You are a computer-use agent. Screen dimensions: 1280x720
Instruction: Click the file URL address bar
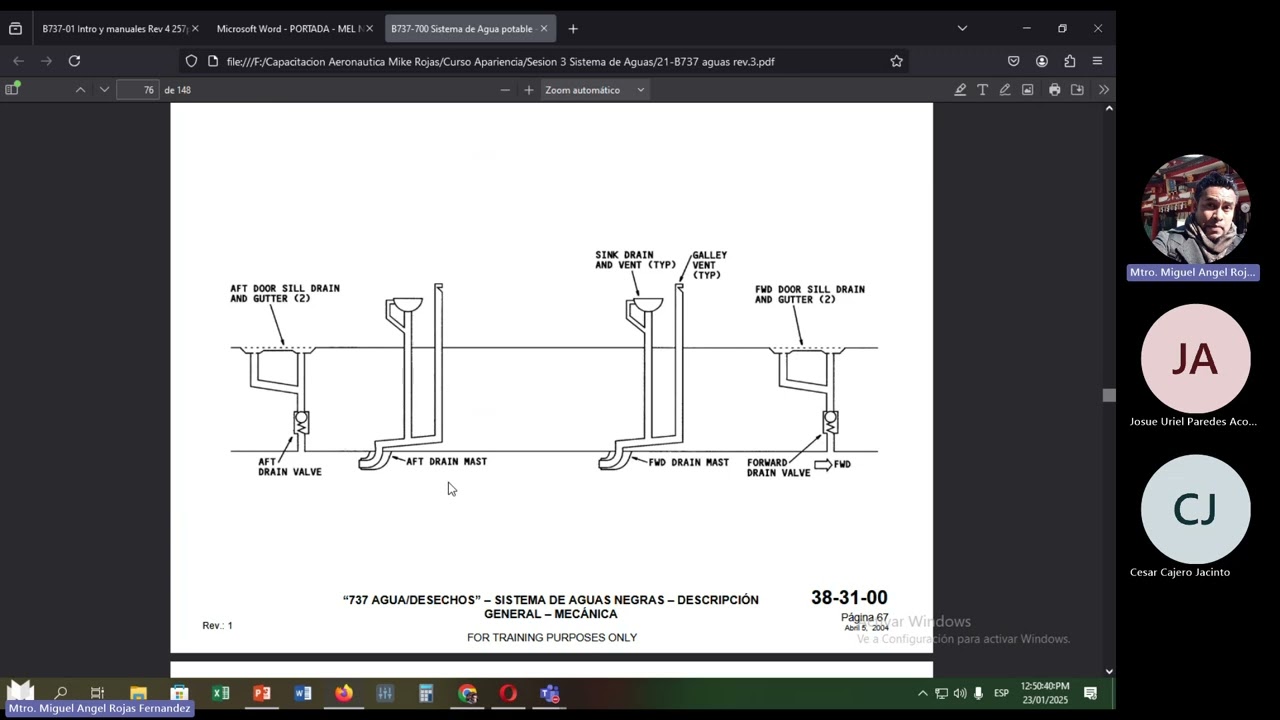[545, 61]
